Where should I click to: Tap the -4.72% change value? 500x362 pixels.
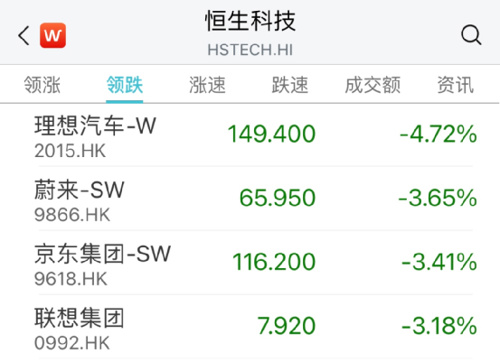438,134
